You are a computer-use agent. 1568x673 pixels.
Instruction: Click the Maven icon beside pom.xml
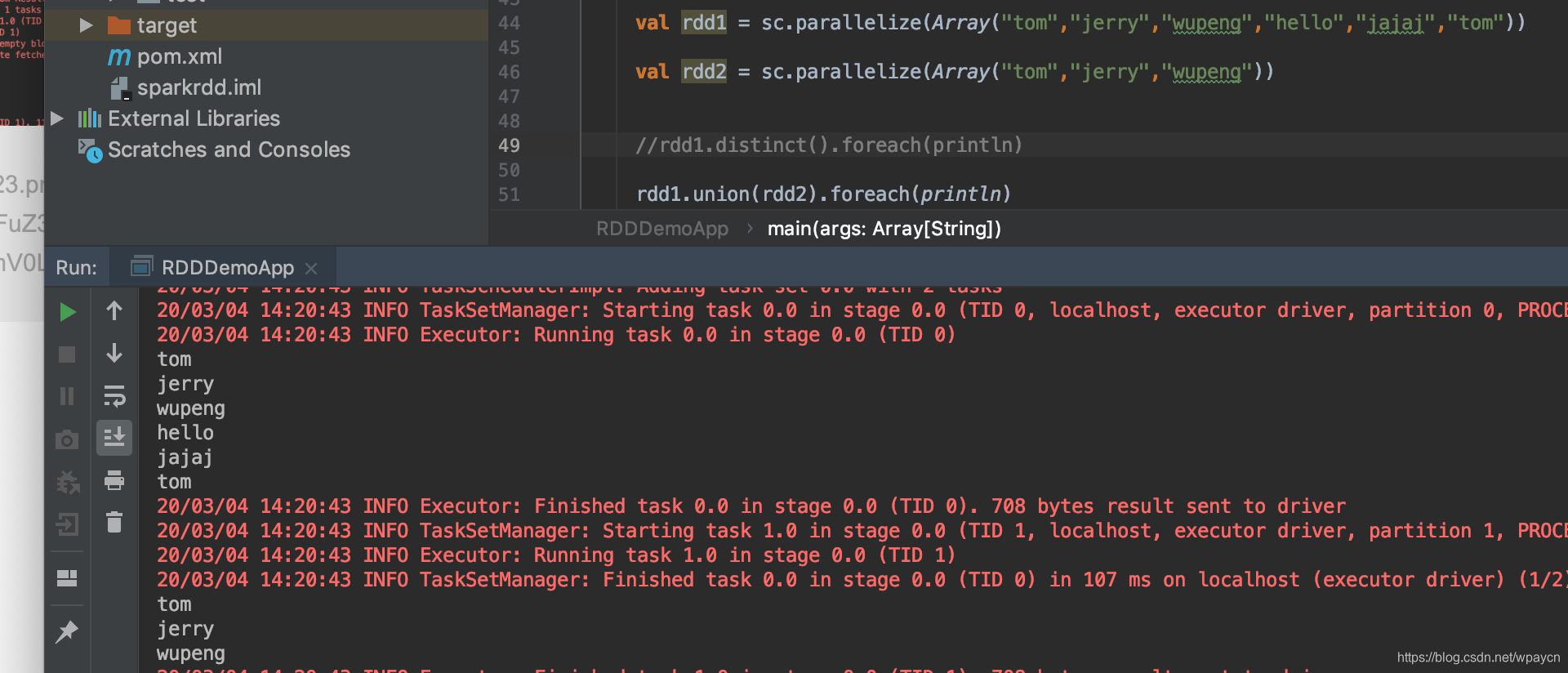pos(119,56)
